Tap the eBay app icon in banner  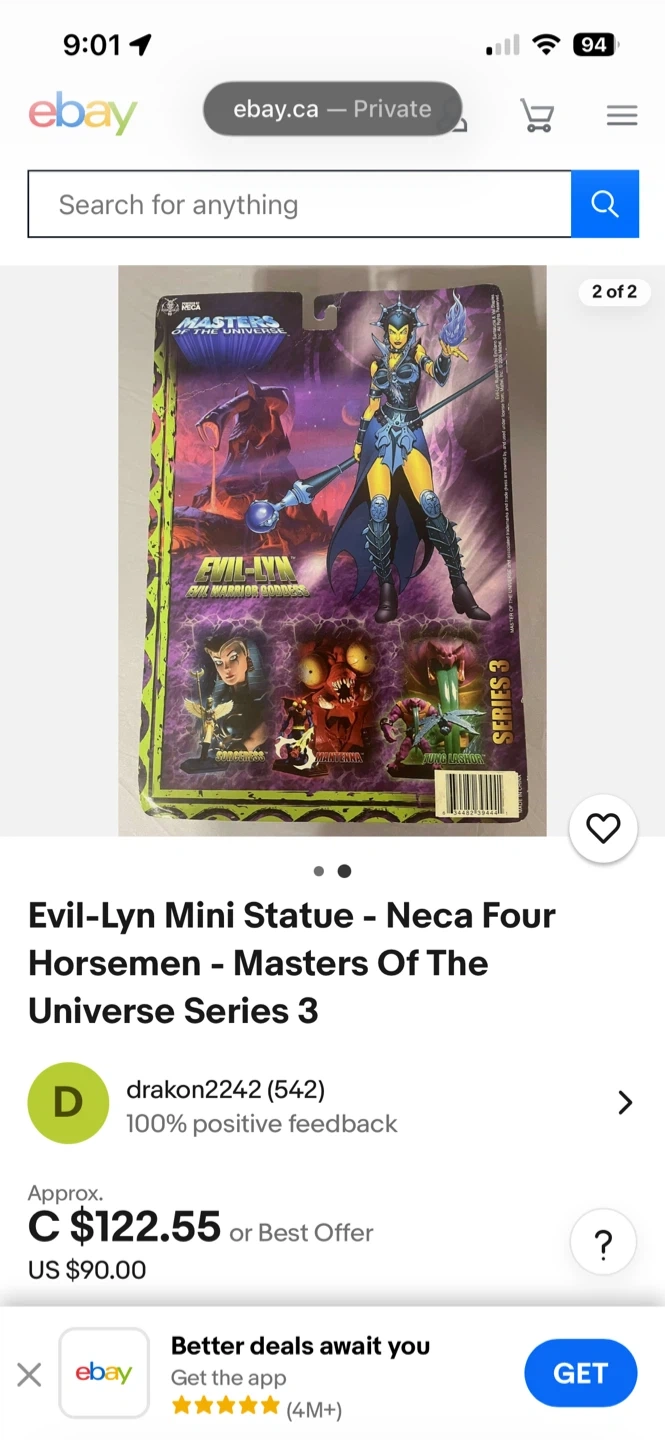104,1373
